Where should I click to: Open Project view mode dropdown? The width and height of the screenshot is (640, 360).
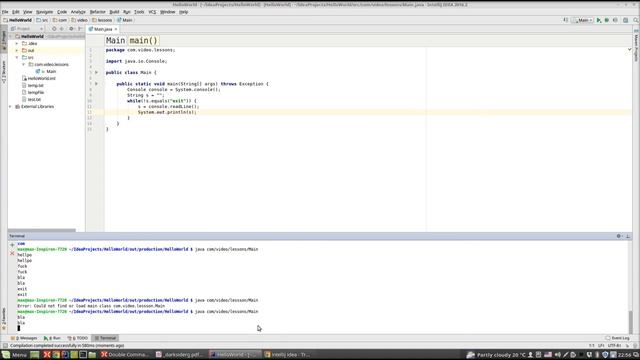click(x=27, y=29)
